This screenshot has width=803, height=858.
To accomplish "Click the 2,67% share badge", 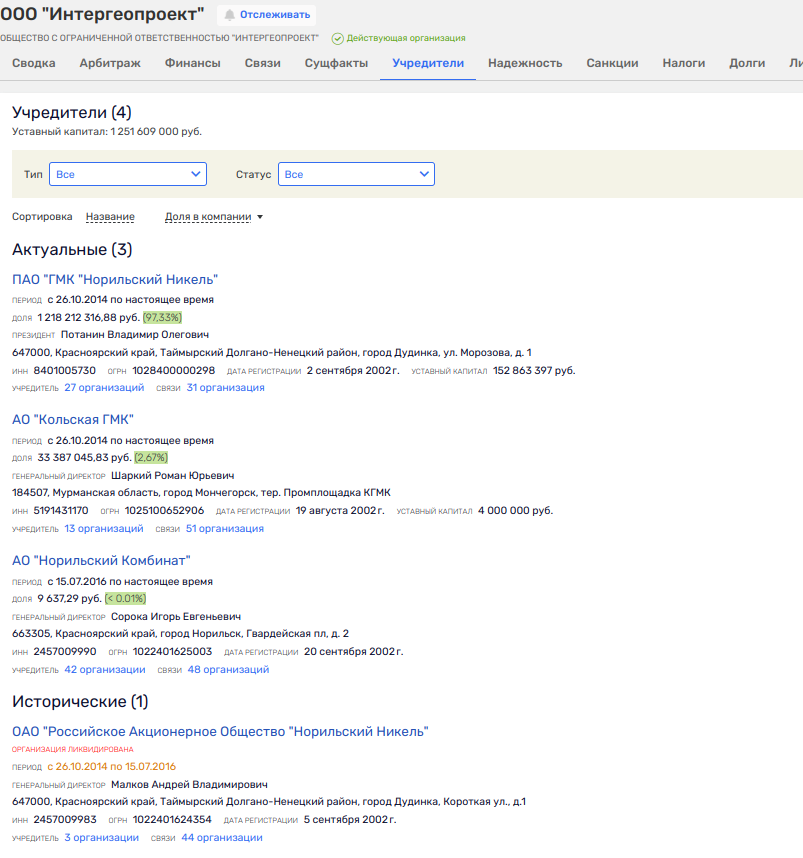I will pos(151,457).
